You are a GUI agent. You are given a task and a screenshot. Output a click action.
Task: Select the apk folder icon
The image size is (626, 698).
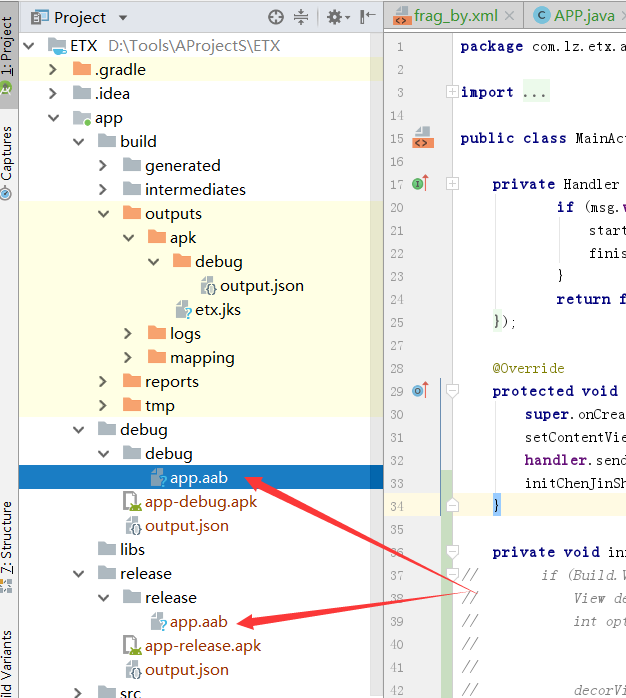coord(157,237)
